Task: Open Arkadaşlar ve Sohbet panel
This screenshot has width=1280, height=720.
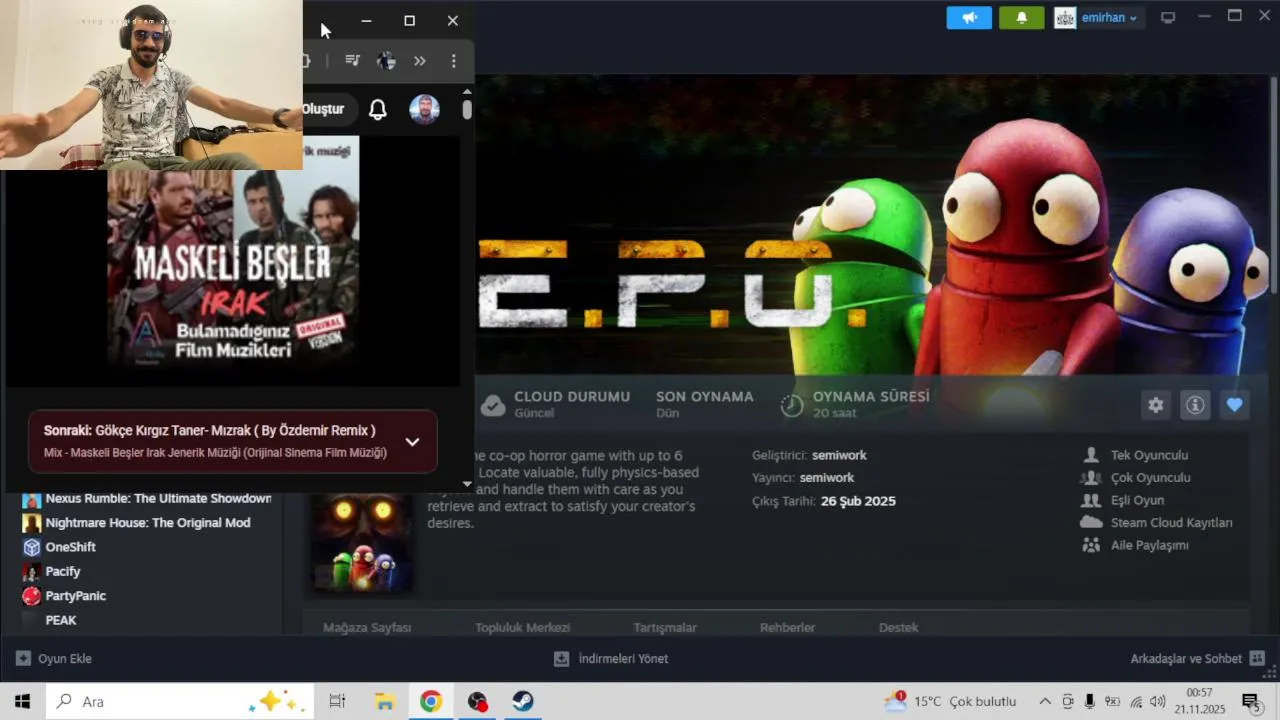Action: point(1198,659)
